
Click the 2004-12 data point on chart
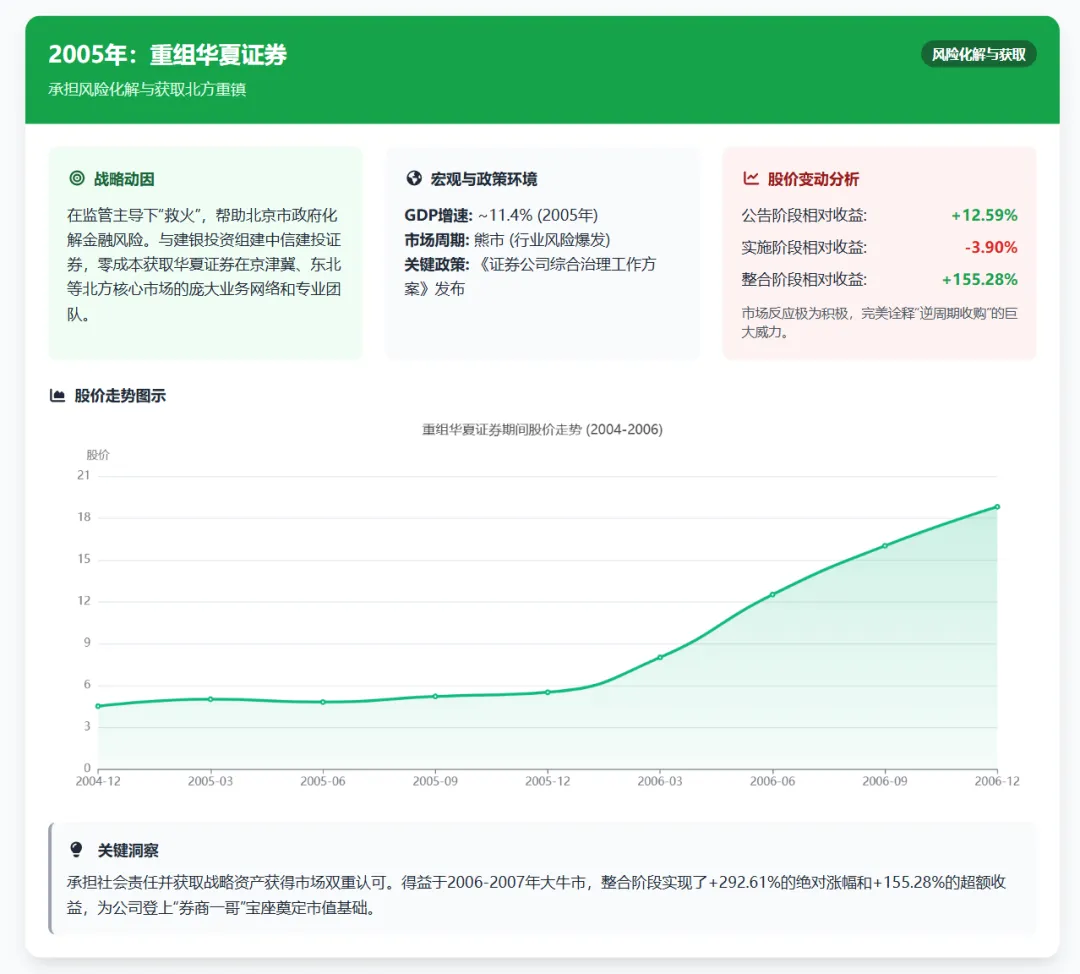click(x=98, y=706)
